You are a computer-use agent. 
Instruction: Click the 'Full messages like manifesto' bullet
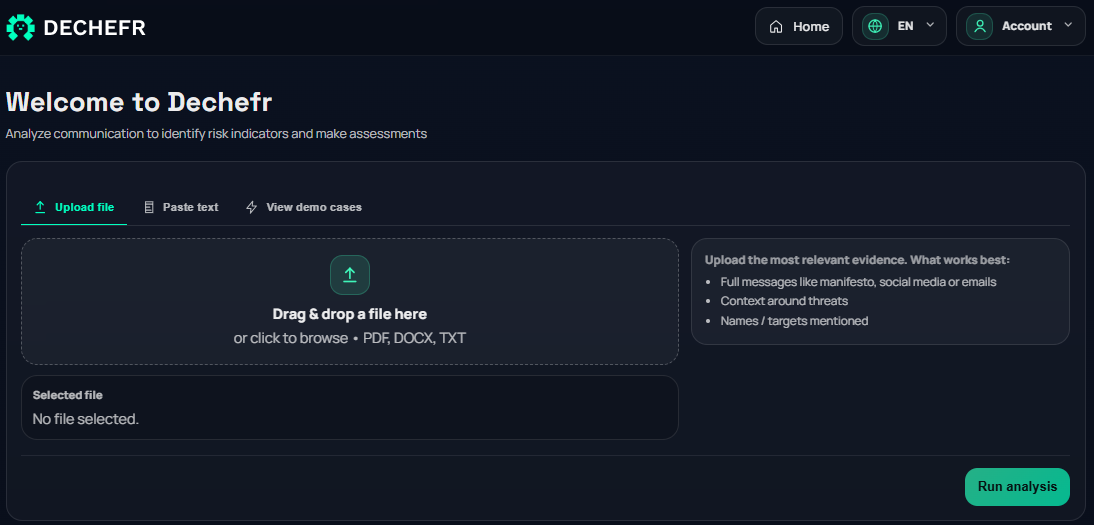click(x=858, y=282)
